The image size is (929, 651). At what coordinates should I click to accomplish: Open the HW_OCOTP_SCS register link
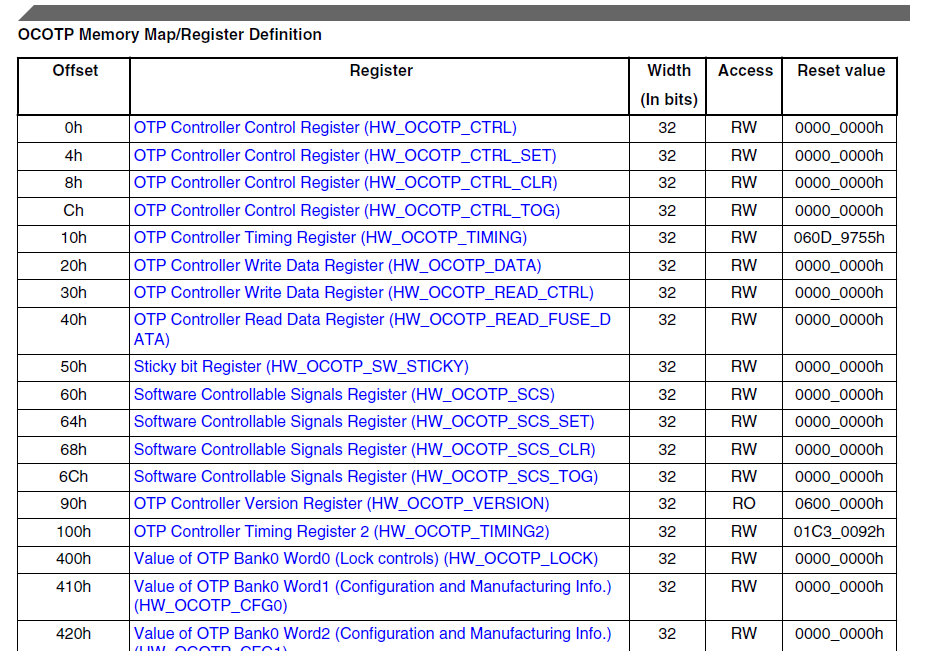(344, 395)
